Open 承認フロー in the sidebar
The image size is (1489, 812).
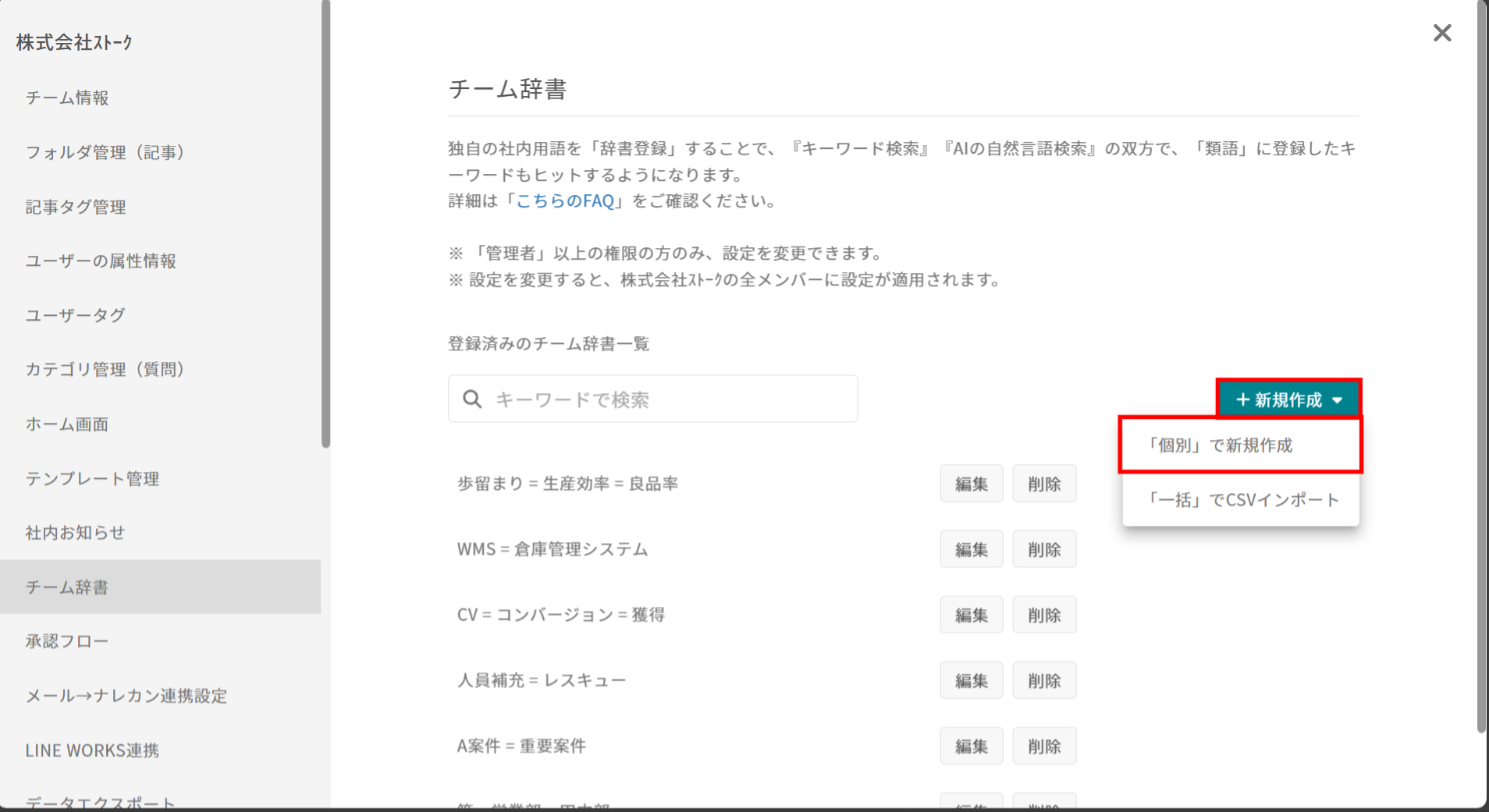click(67, 641)
